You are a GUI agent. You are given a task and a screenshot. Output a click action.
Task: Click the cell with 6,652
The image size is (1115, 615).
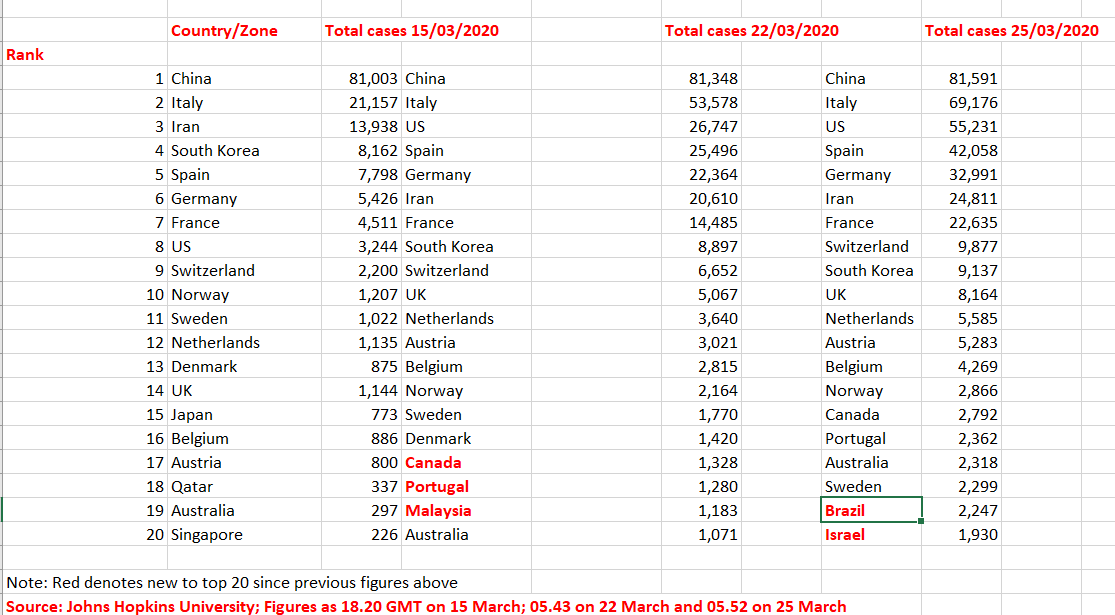pos(701,270)
